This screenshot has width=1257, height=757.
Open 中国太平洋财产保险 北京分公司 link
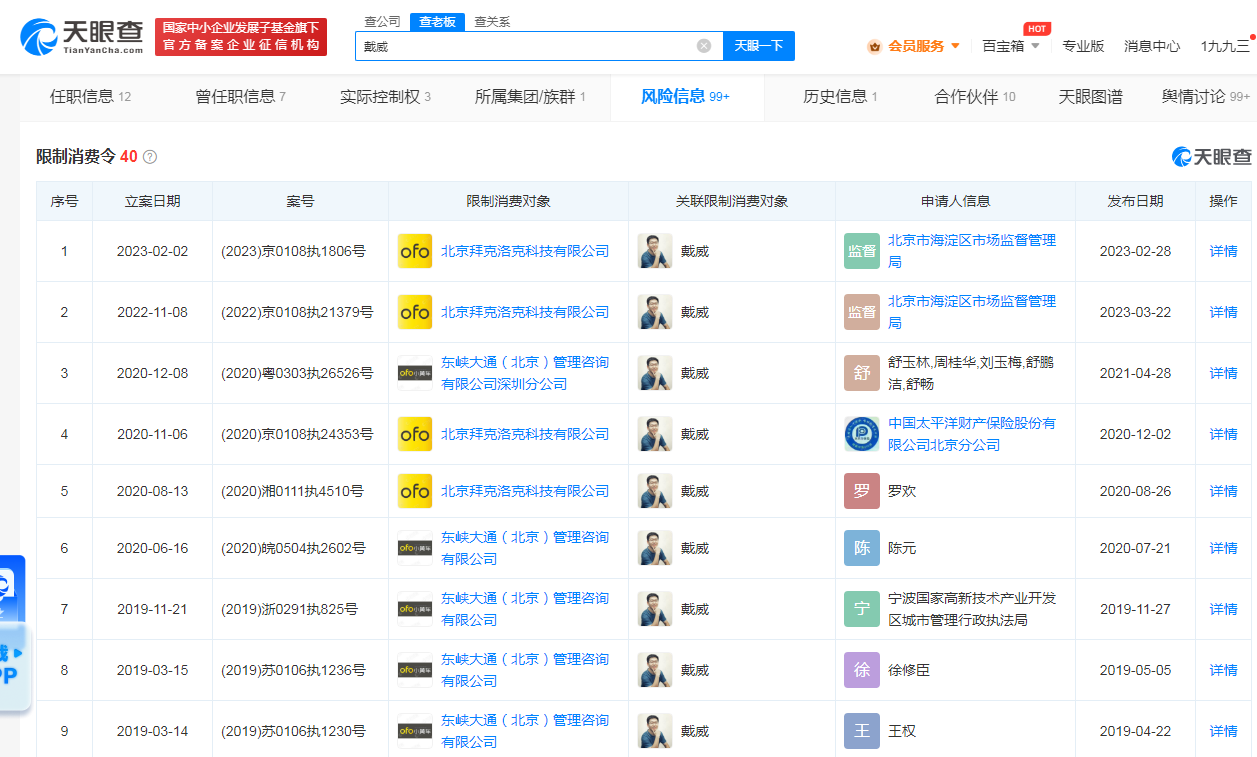point(972,434)
